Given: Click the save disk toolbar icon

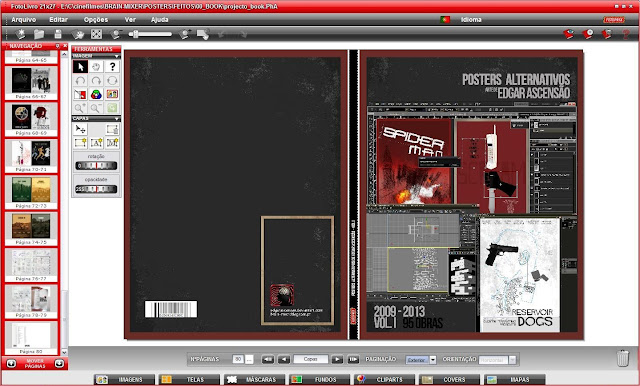Looking at the screenshot, I should click(x=58, y=34).
